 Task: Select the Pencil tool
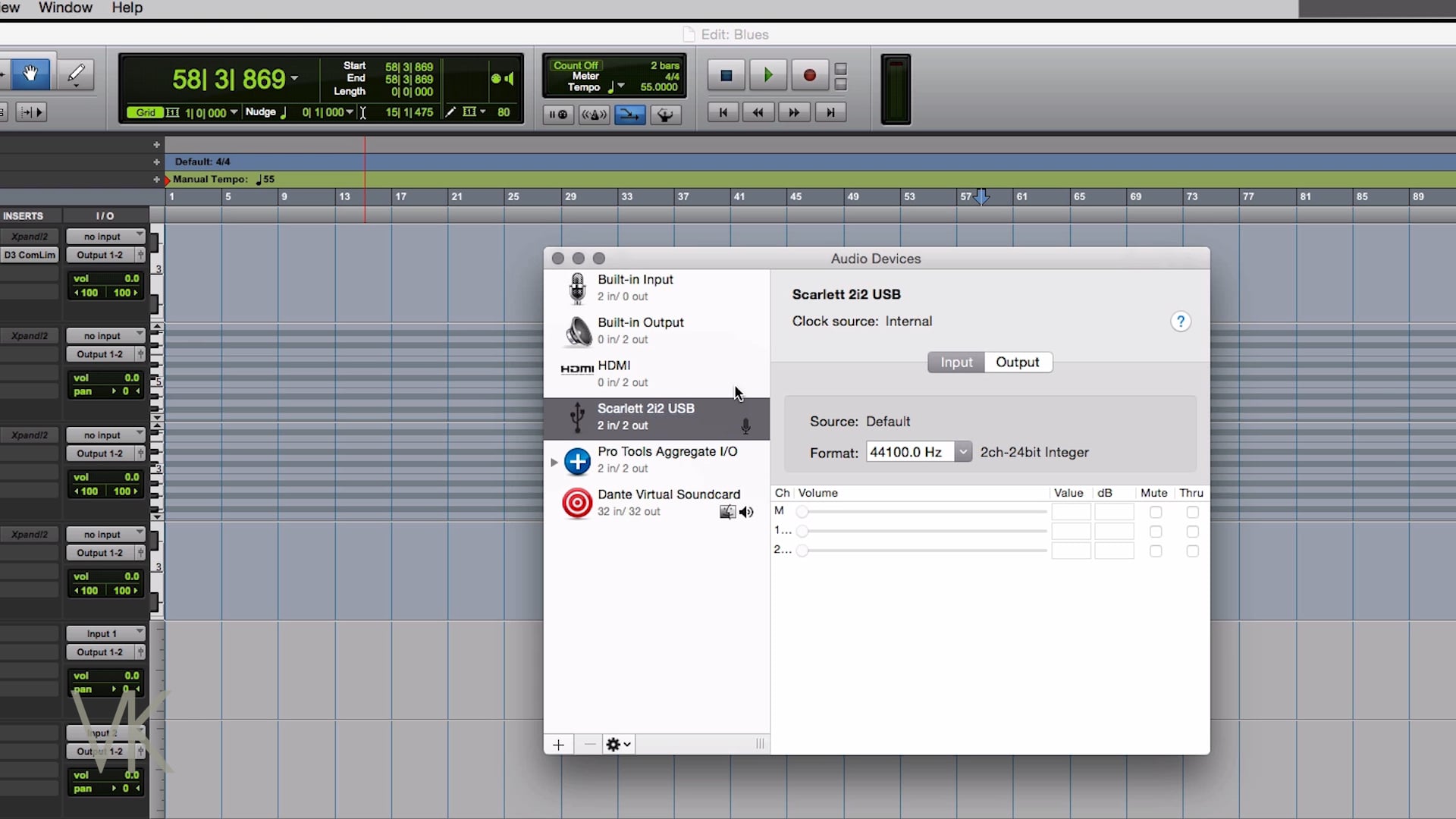pyautogui.click(x=76, y=74)
